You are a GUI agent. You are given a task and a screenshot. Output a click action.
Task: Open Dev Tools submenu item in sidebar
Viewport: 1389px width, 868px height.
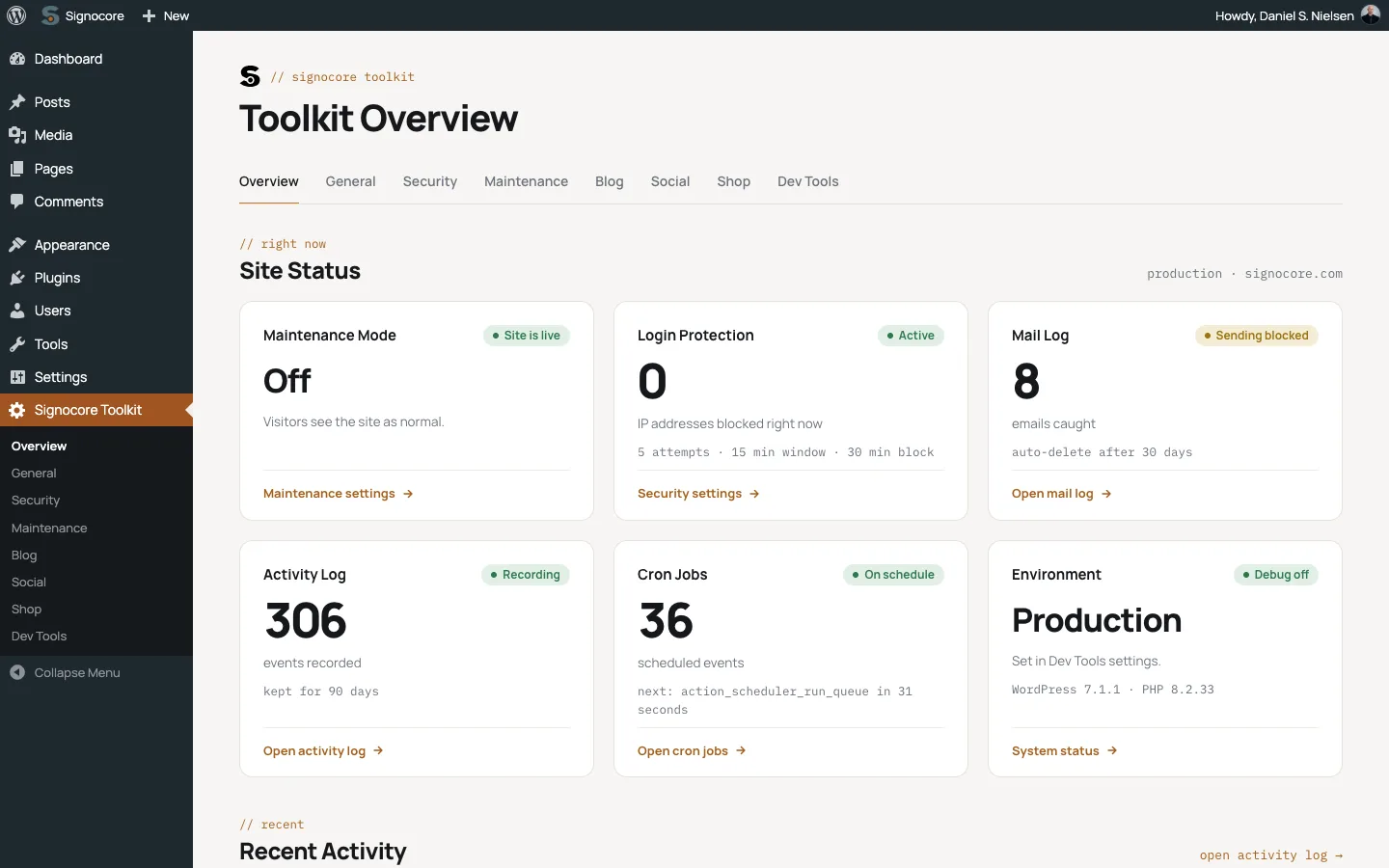click(x=39, y=637)
